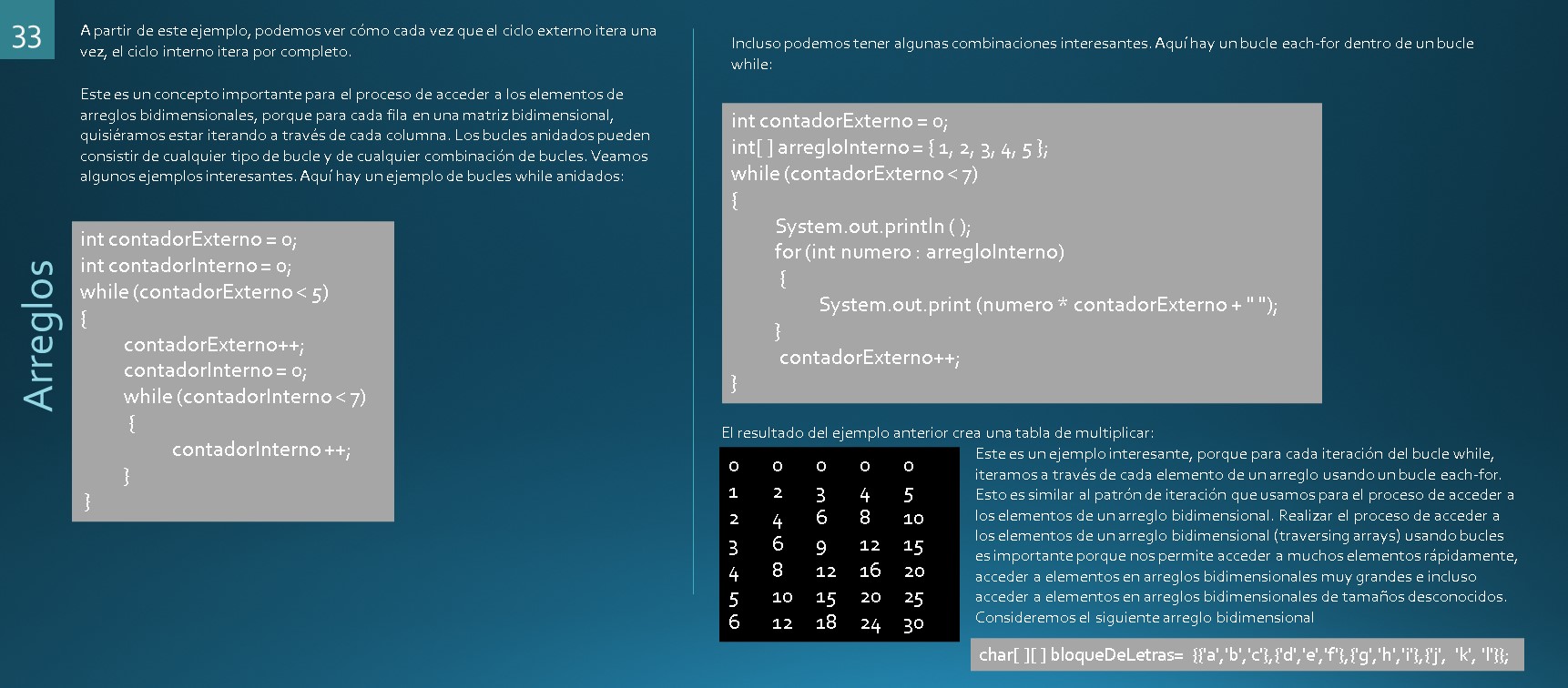Select the "System.out.println();" statement

872,227
